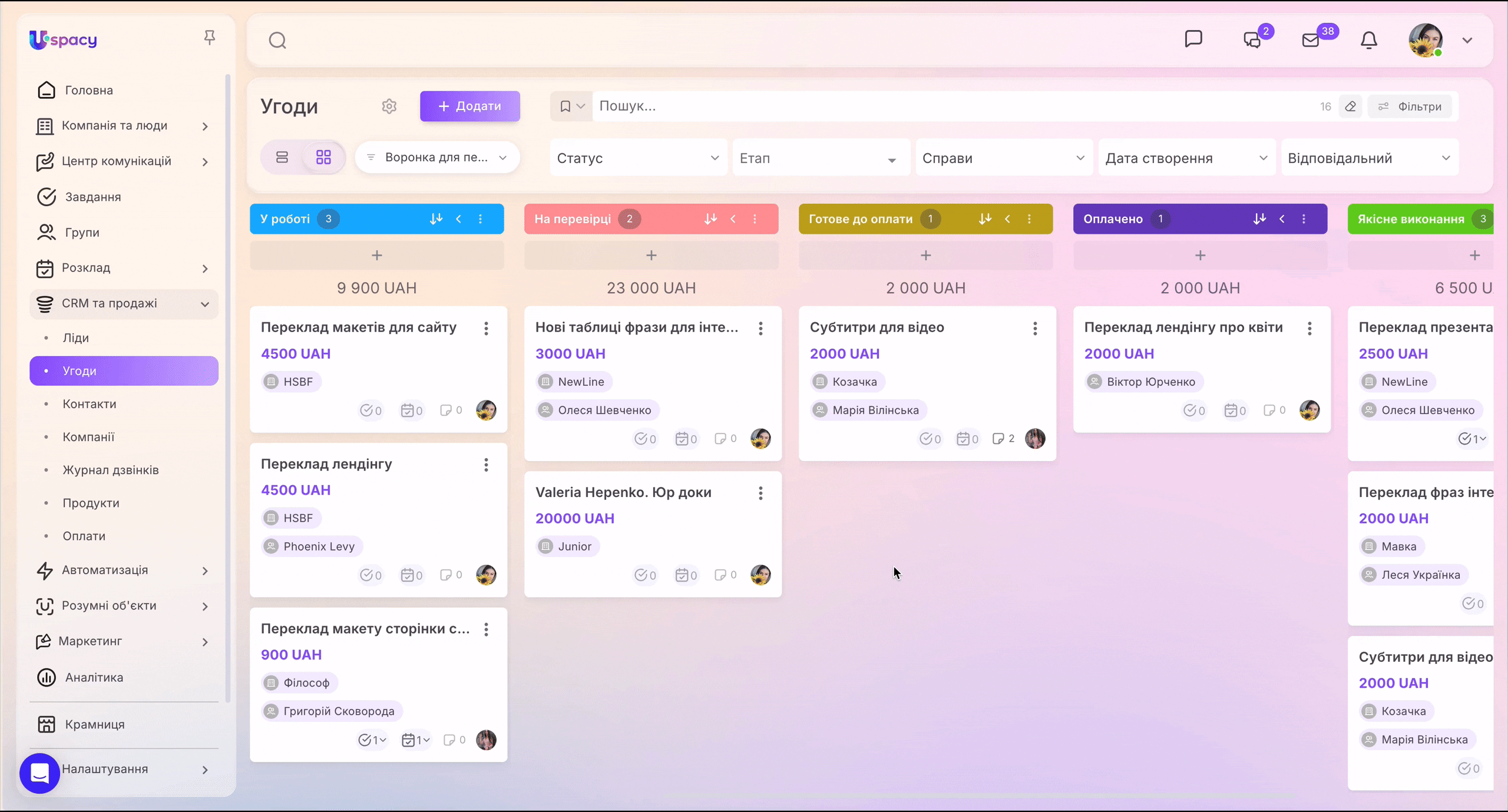Open the saved filters bookmark dropdown

click(571, 106)
